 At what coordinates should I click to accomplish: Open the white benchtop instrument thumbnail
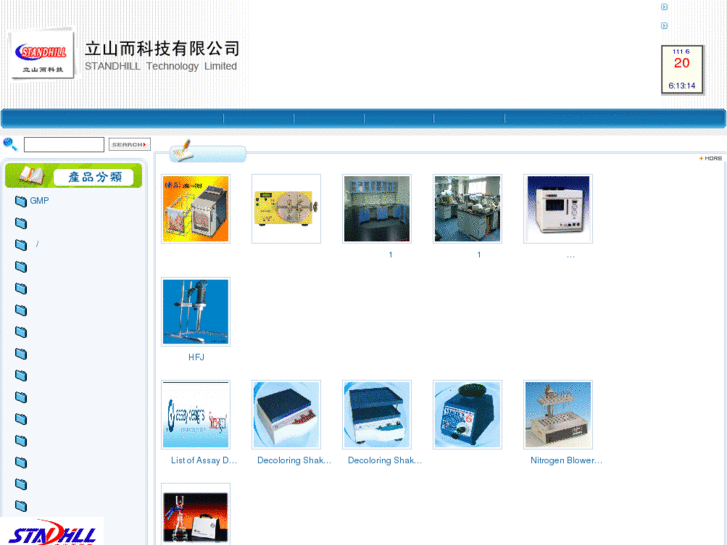pos(558,209)
